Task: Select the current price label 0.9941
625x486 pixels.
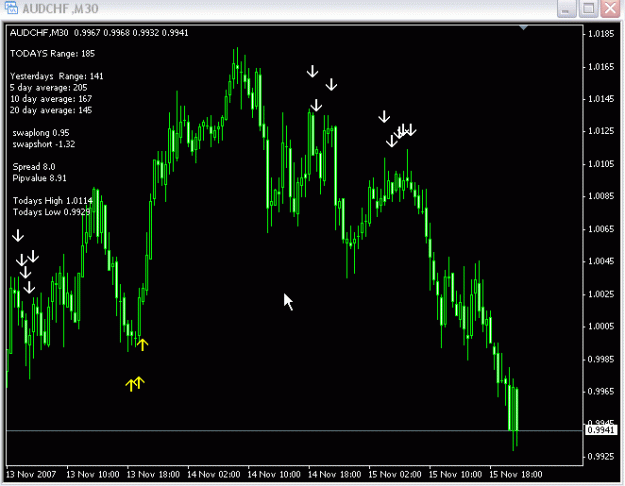Action: 601,430
